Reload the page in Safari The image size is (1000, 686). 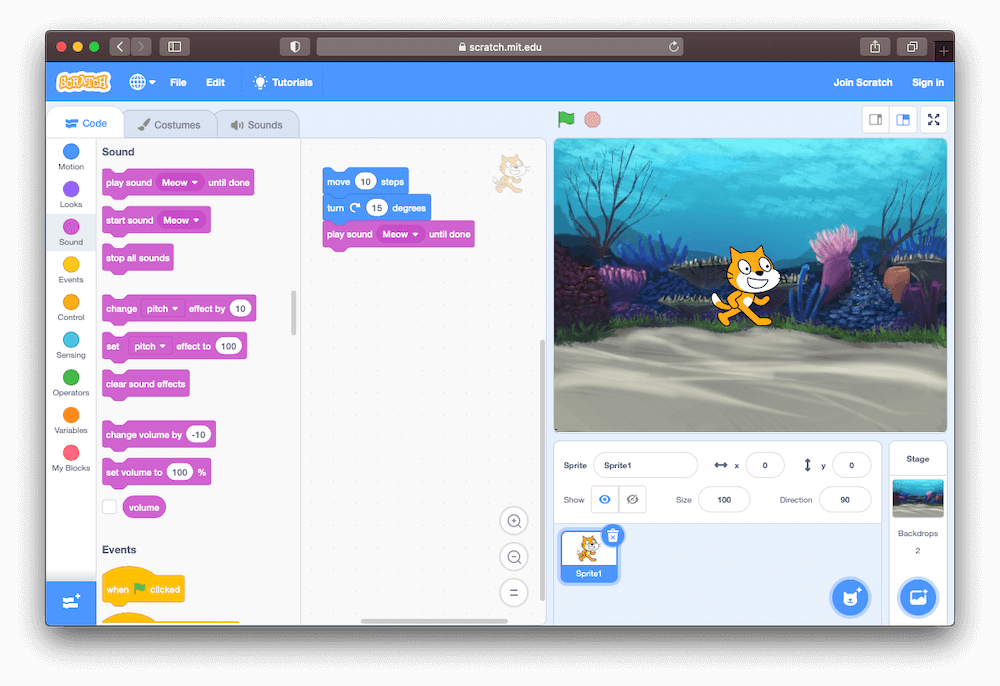pos(673,47)
